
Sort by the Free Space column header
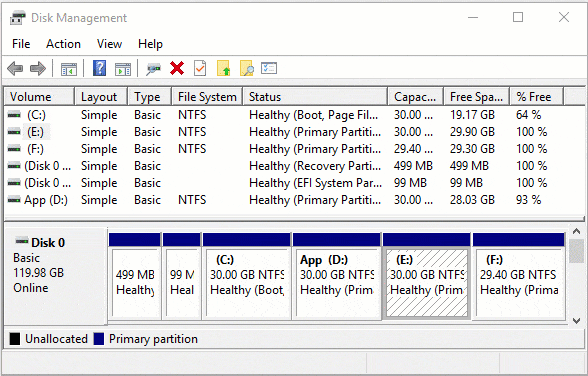click(x=477, y=97)
